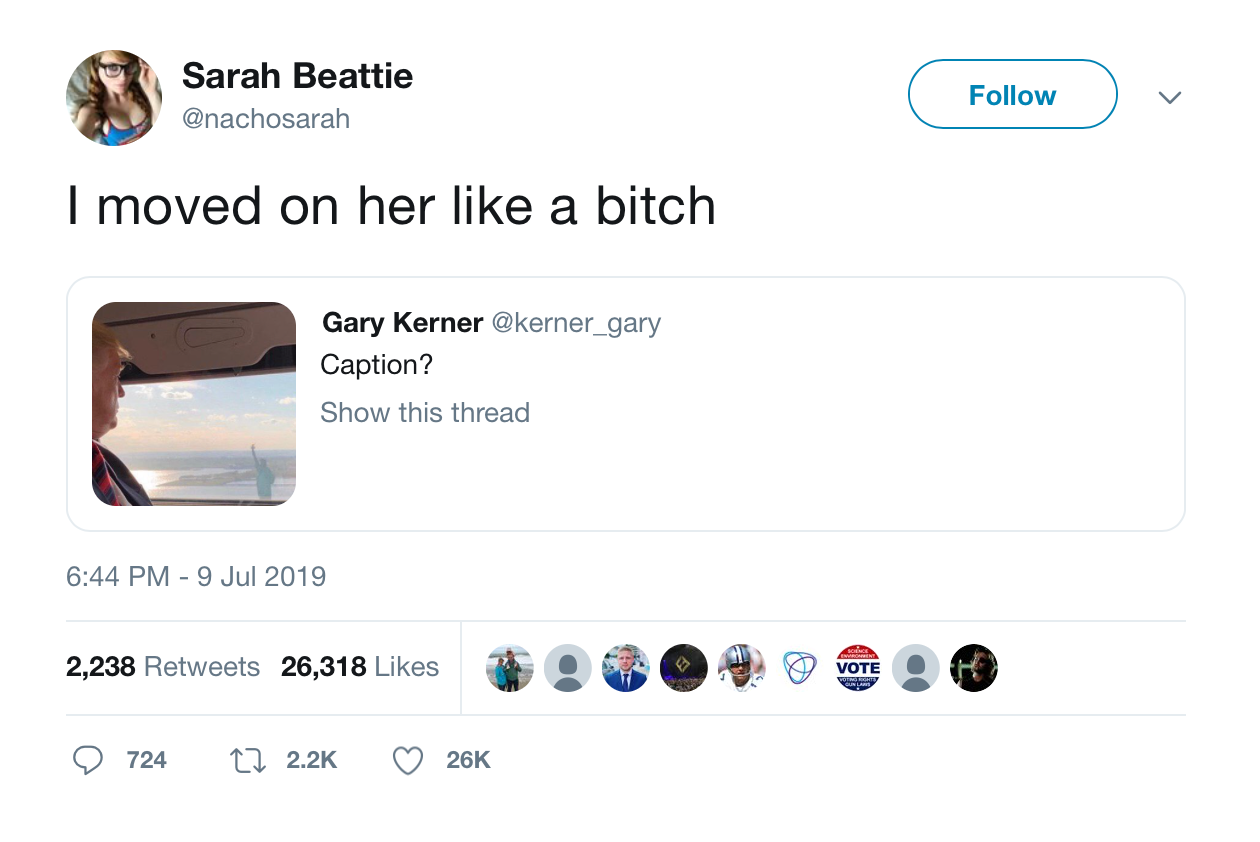Viewport: 1260px width, 842px height.
Task: Open the dark sunglasses man liker avatar
Action: 974,668
